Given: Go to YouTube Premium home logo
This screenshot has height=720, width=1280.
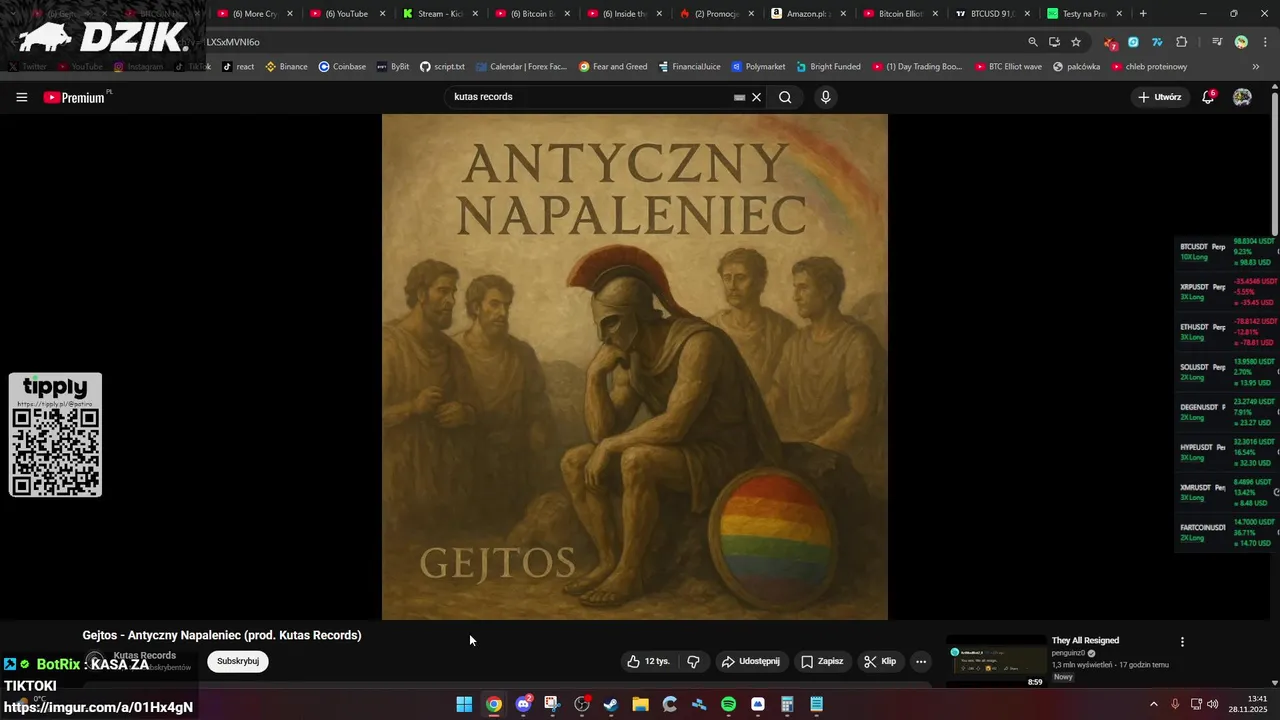Looking at the screenshot, I should (77, 97).
